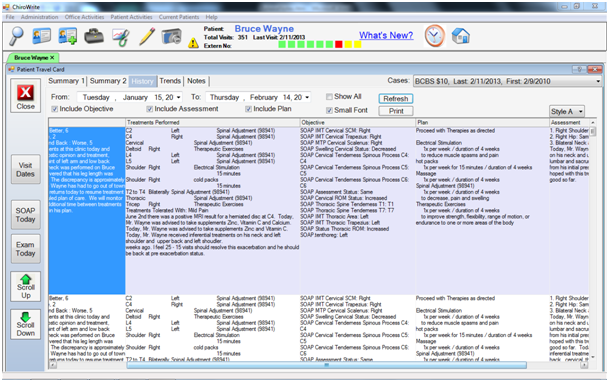Click the Treatments Performed column header
Screen dimensions: 609x382
click(x=212, y=122)
